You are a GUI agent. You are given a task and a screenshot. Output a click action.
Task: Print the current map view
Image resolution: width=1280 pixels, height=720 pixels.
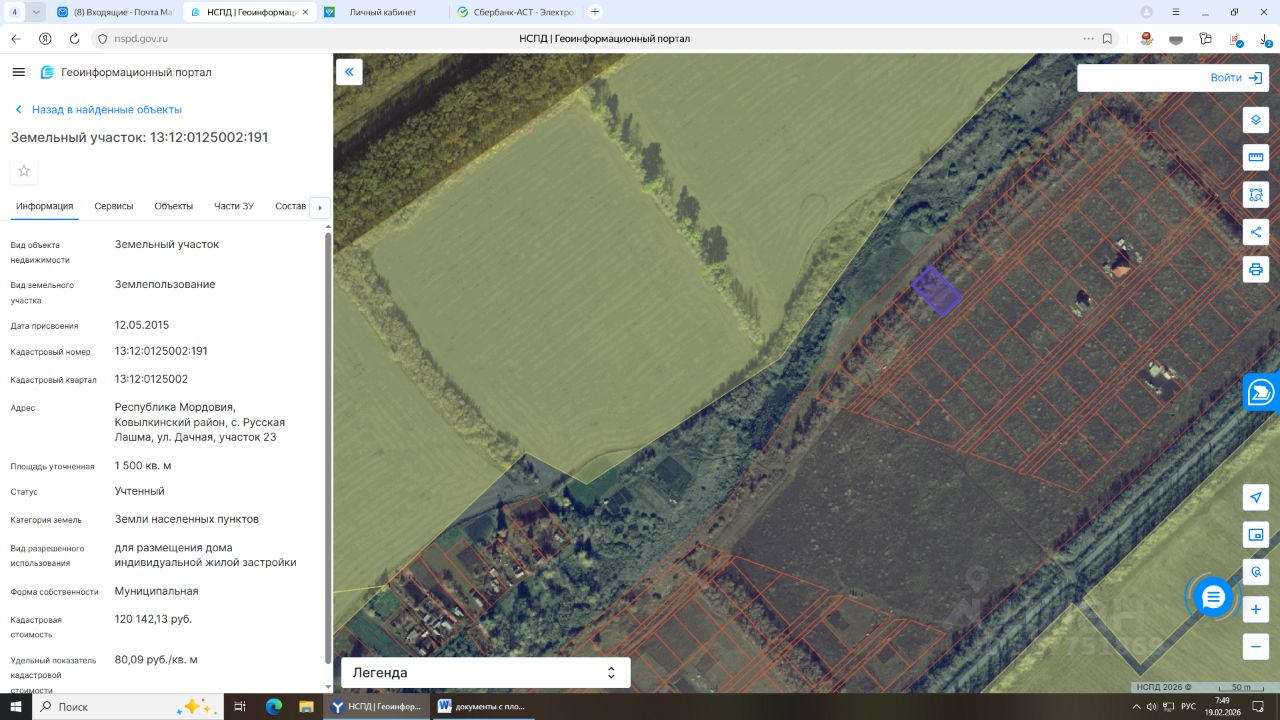[1256, 270]
